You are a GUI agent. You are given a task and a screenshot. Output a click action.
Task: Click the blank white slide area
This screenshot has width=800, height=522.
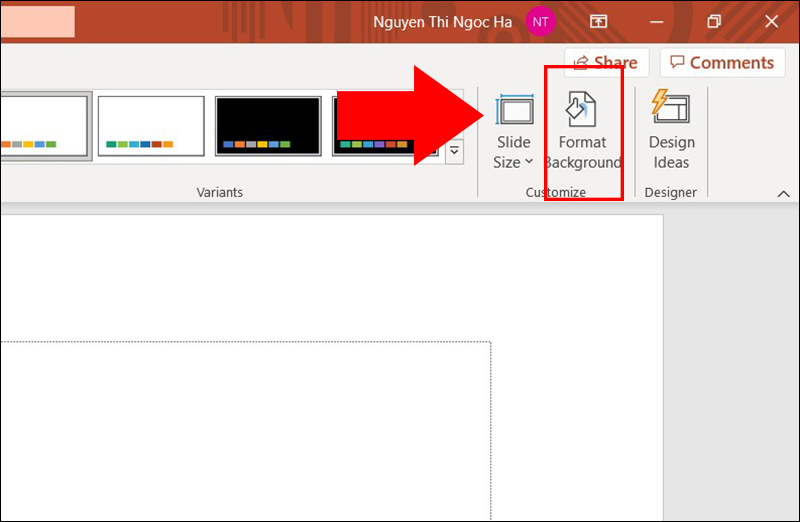point(332,276)
